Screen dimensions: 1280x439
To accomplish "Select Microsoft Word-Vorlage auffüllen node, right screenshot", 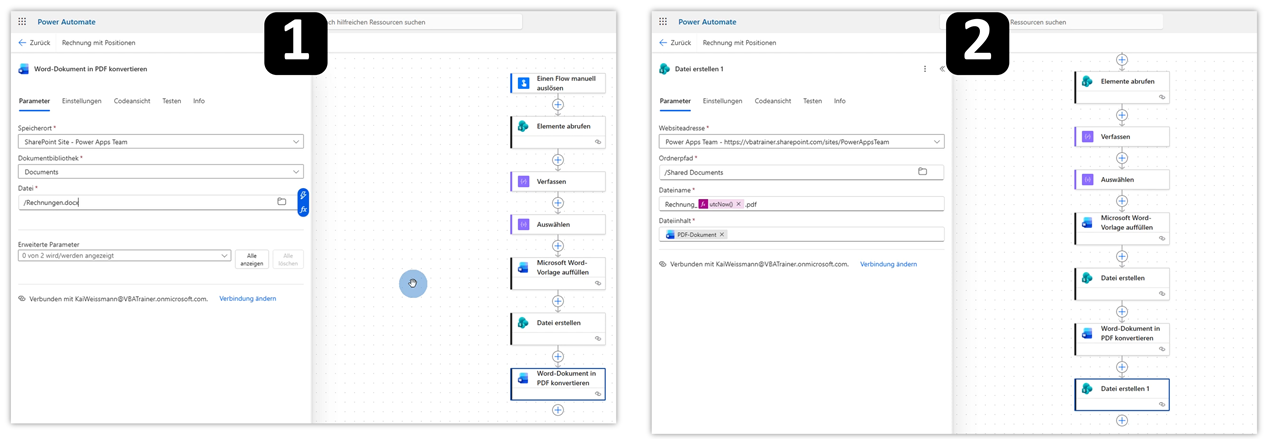I will coord(1122,228).
